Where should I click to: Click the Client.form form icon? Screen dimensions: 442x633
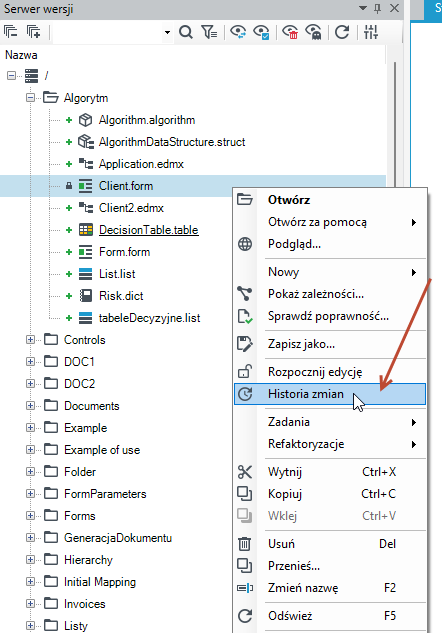(x=86, y=186)
